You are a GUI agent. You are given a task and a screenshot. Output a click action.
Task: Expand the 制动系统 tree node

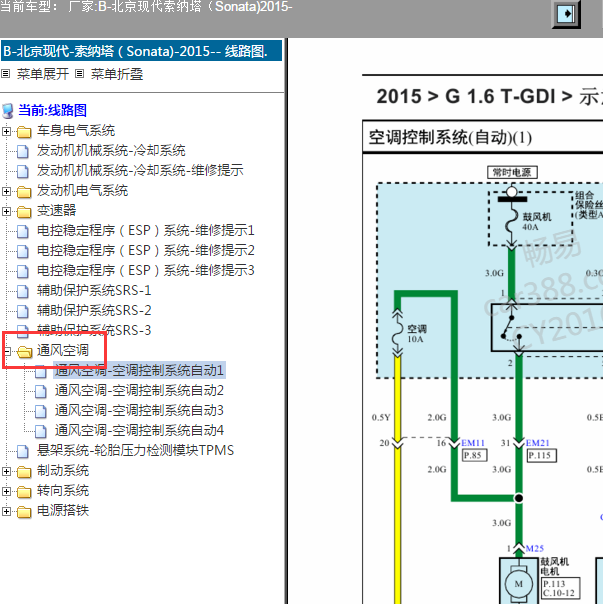click(6, 471)
